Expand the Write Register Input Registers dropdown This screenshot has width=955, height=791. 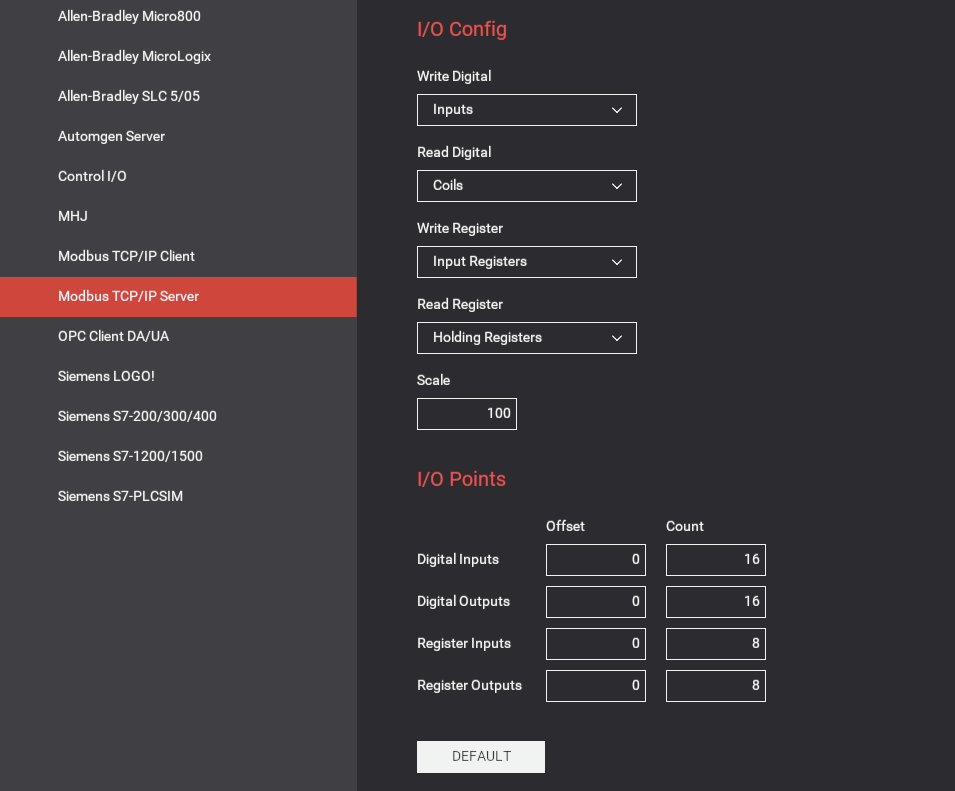527,262
